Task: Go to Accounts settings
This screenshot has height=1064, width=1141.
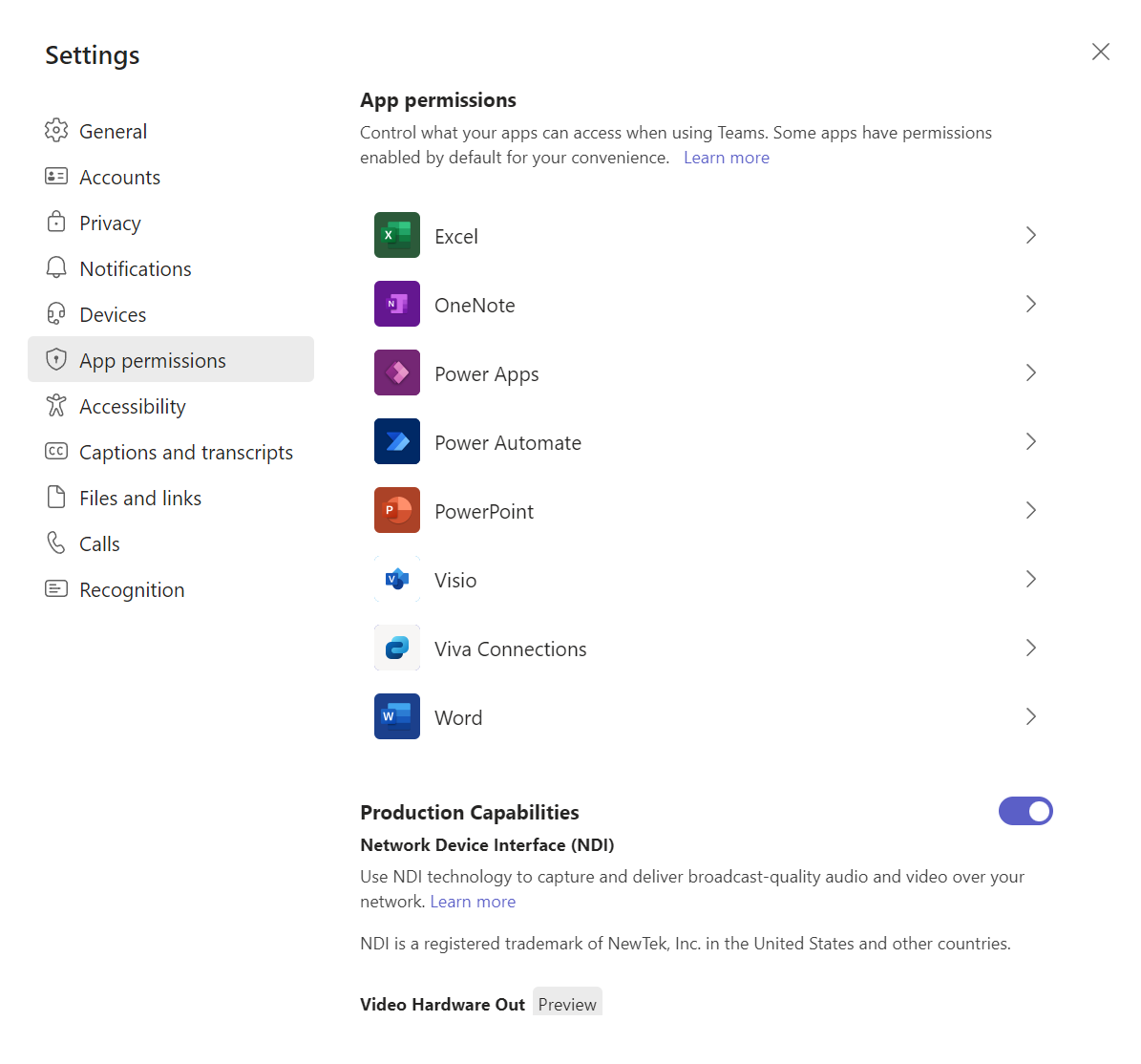Action: coord(119,177)
